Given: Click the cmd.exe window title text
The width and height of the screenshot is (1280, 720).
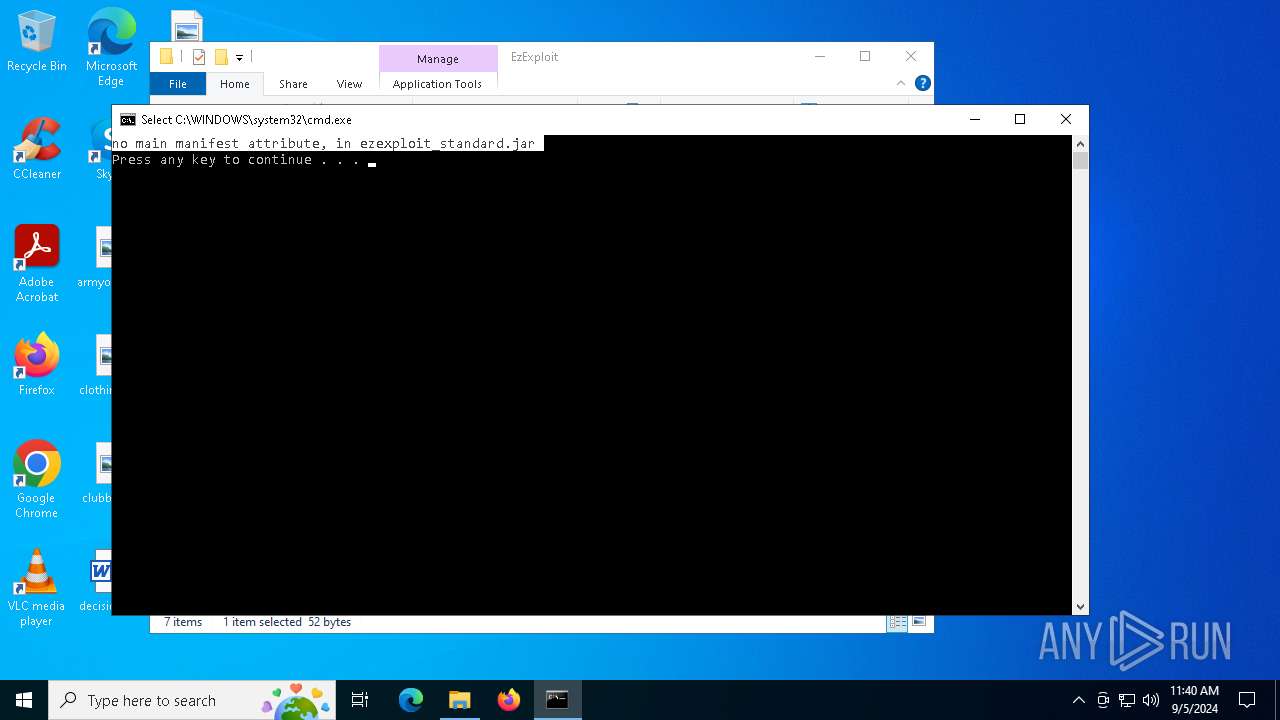Looking at the screenshot, I should pyautogui.click(x=246, y=120).
